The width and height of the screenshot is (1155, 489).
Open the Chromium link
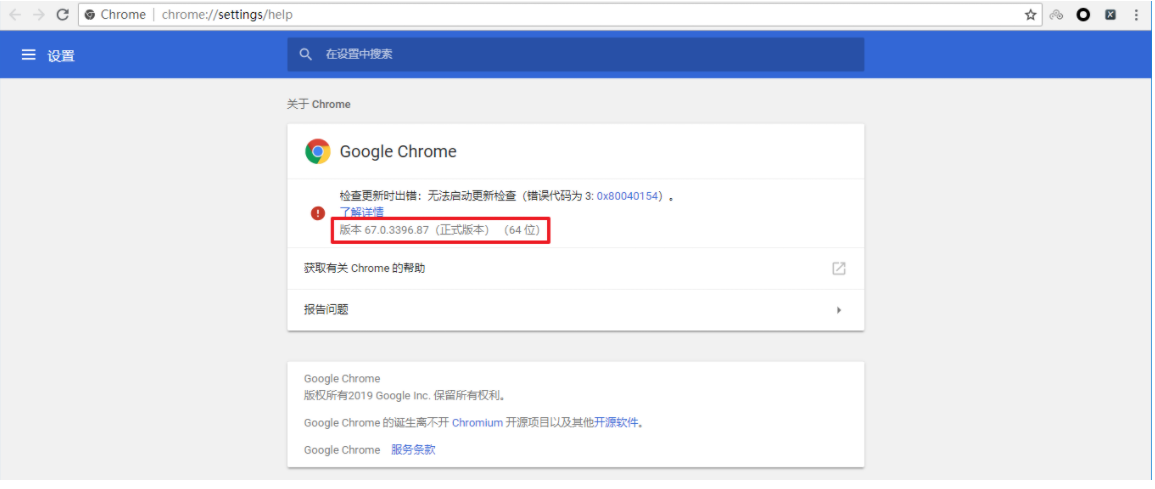pos(477,423)
